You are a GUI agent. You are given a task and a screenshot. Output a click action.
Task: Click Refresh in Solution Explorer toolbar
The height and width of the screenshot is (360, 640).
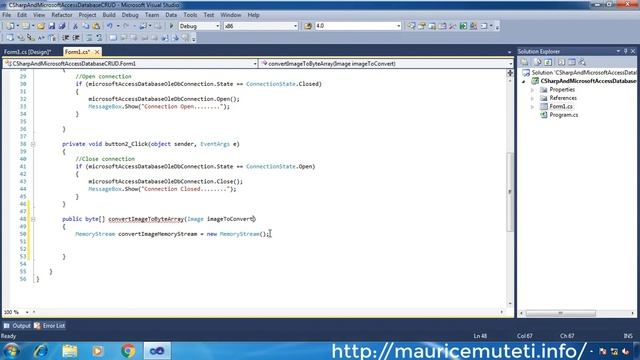(548, 62)
